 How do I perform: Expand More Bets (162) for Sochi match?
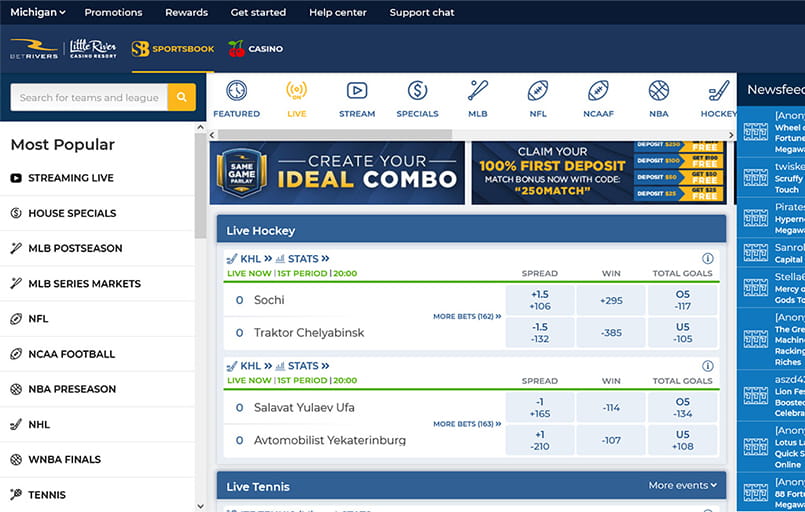point(467,316)
